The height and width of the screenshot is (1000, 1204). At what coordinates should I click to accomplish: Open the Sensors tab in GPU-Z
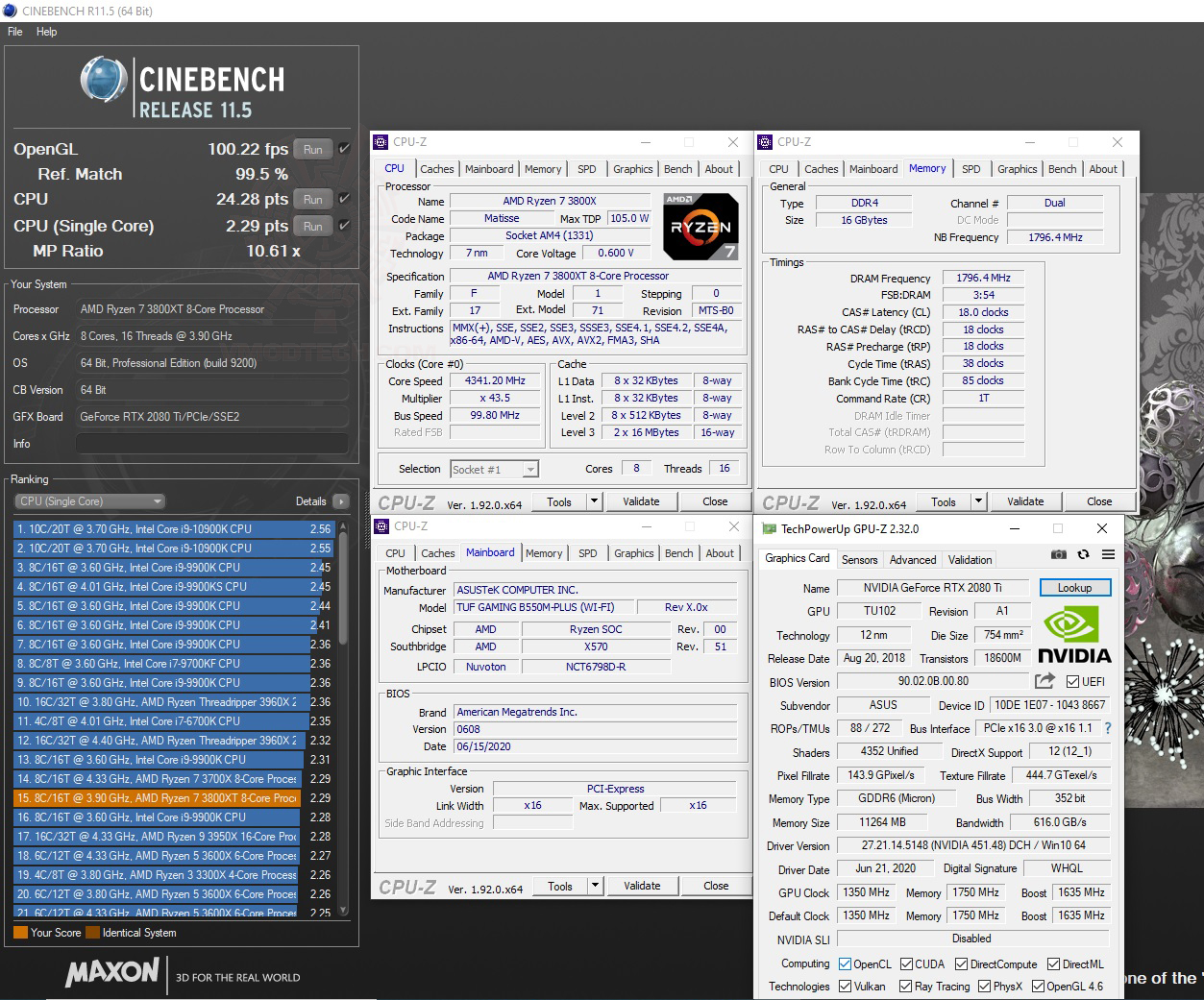[859, 560]
